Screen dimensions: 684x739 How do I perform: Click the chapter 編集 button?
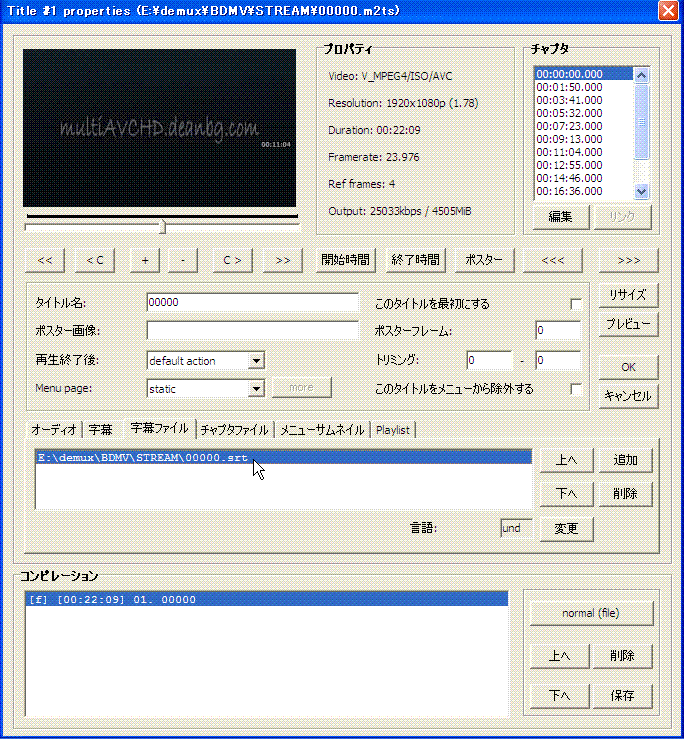point(561,217)
